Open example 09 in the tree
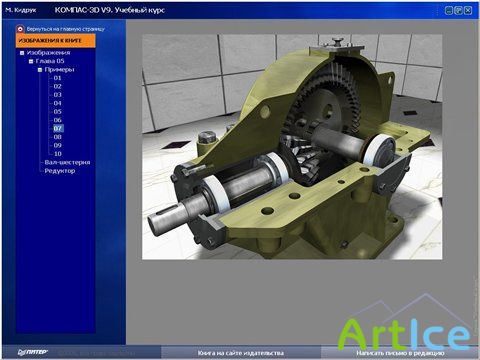 tap(58, 145)
